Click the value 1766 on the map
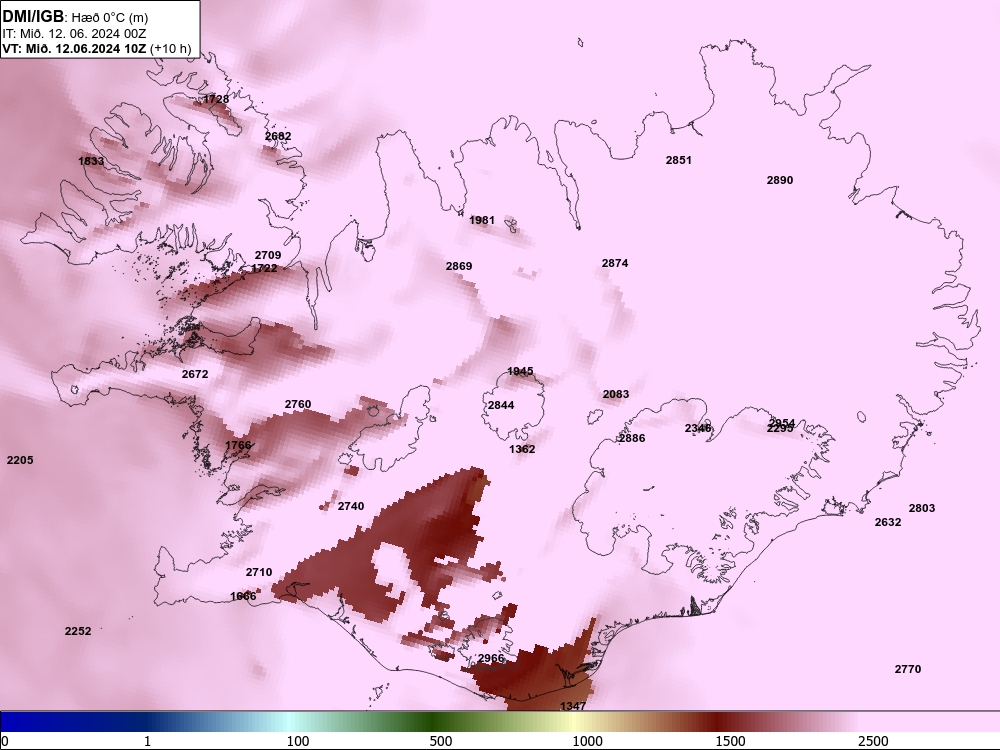Viewport: 1000px width, 750px height. click(x=238, y=445)
